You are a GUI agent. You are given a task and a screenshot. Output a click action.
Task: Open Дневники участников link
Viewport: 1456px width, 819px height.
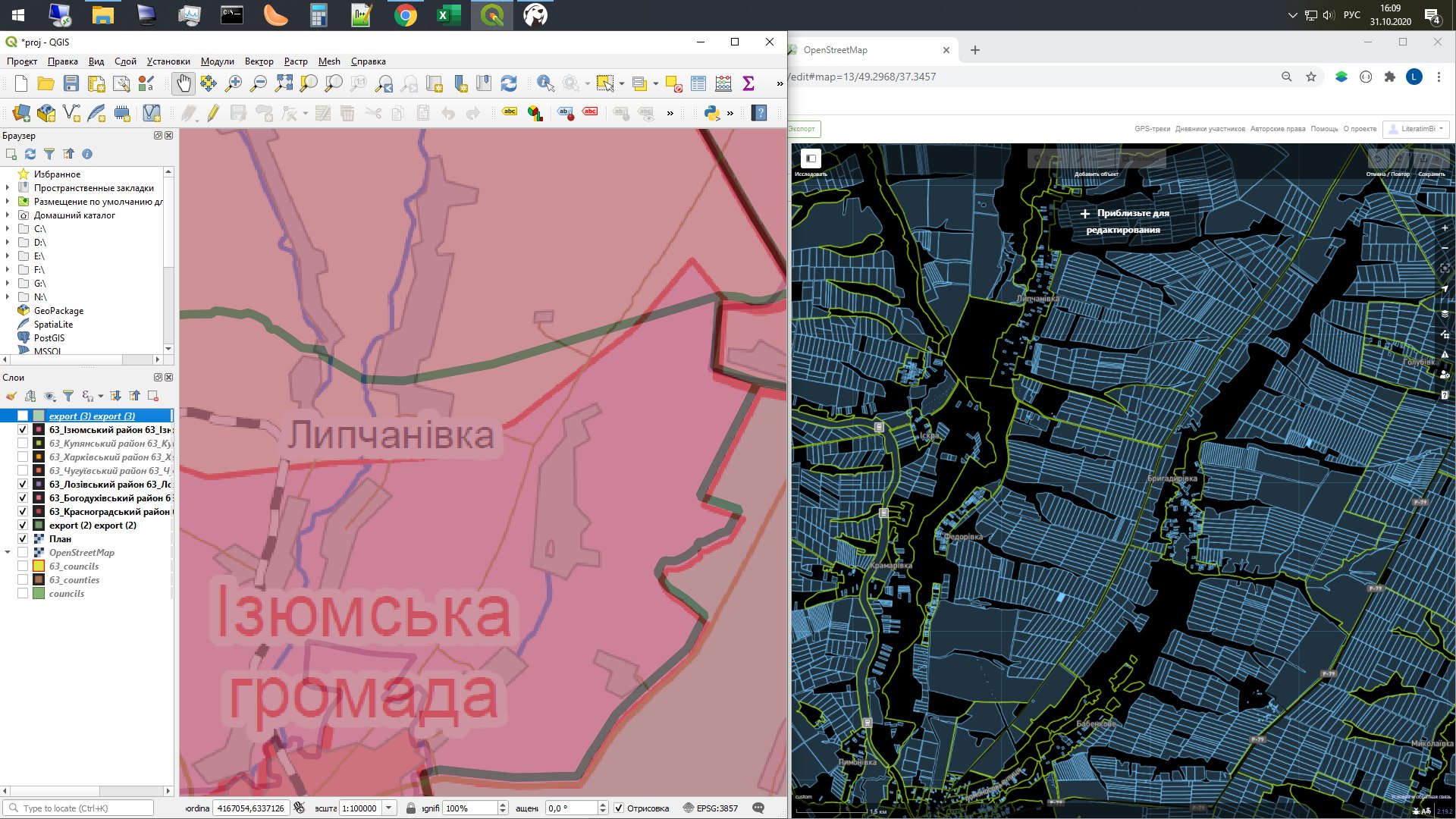[1210, 129]
